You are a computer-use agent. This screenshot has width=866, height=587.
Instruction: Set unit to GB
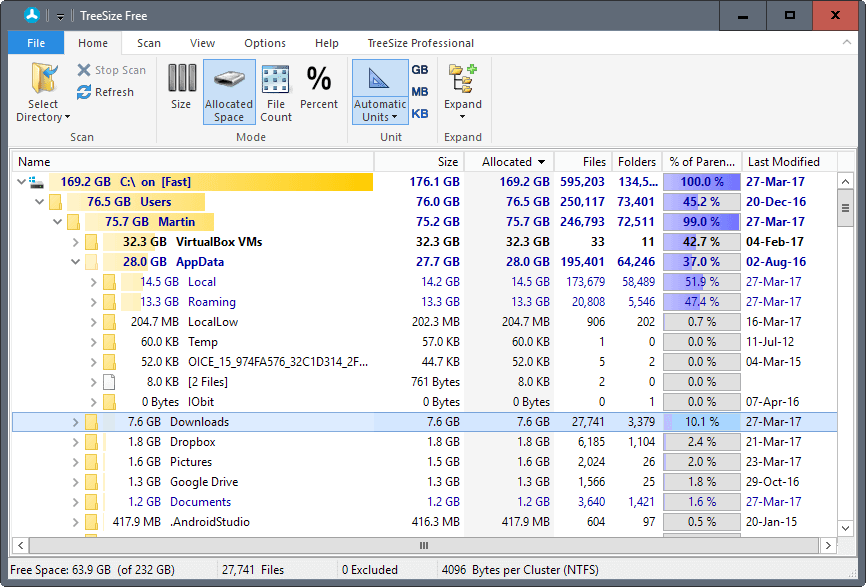click(420, 70)
